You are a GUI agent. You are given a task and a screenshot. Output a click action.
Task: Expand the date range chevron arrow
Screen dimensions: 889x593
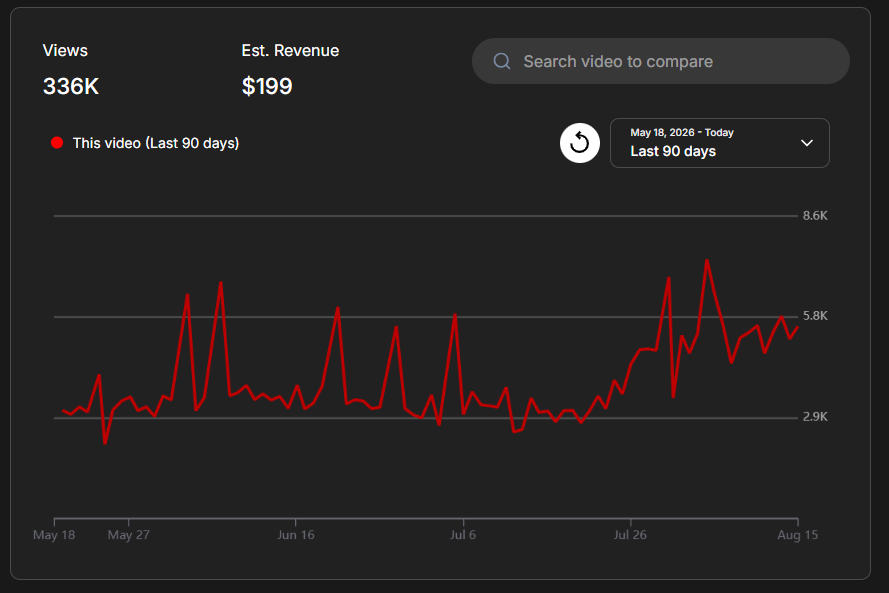tap(806, 143)
